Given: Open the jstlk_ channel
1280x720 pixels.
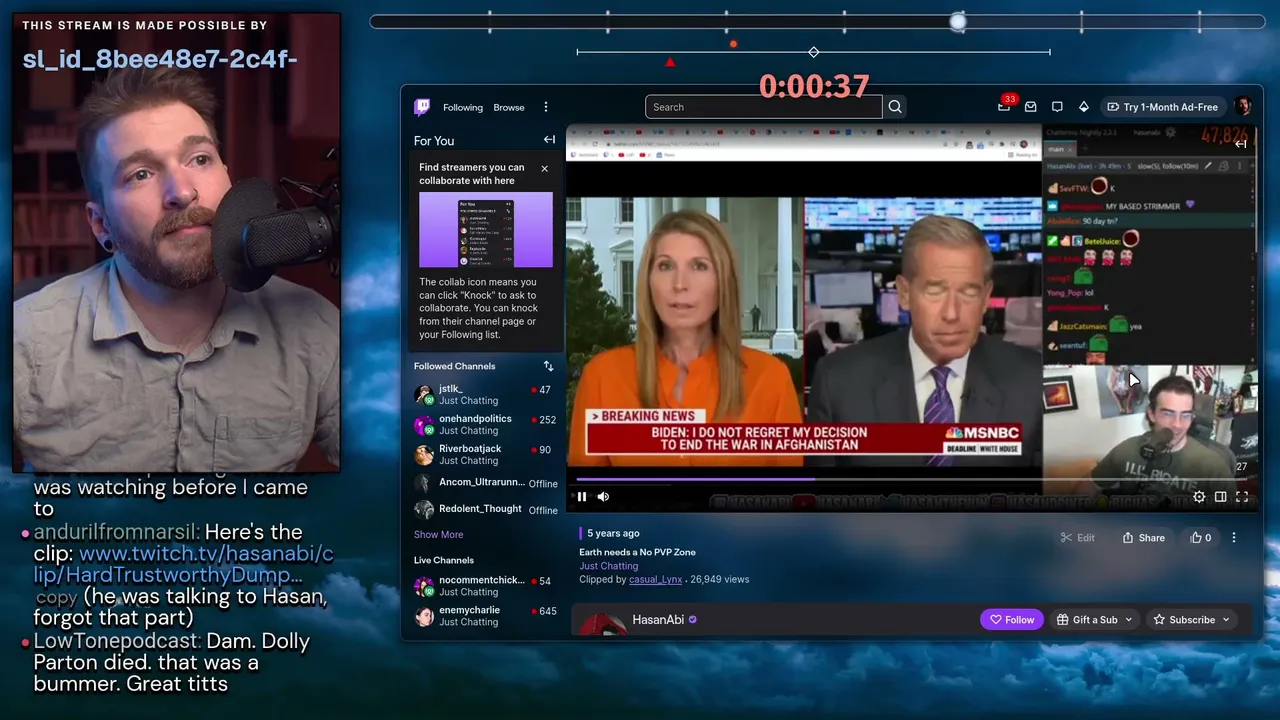Looking at the screenshot, I should 484,394.
